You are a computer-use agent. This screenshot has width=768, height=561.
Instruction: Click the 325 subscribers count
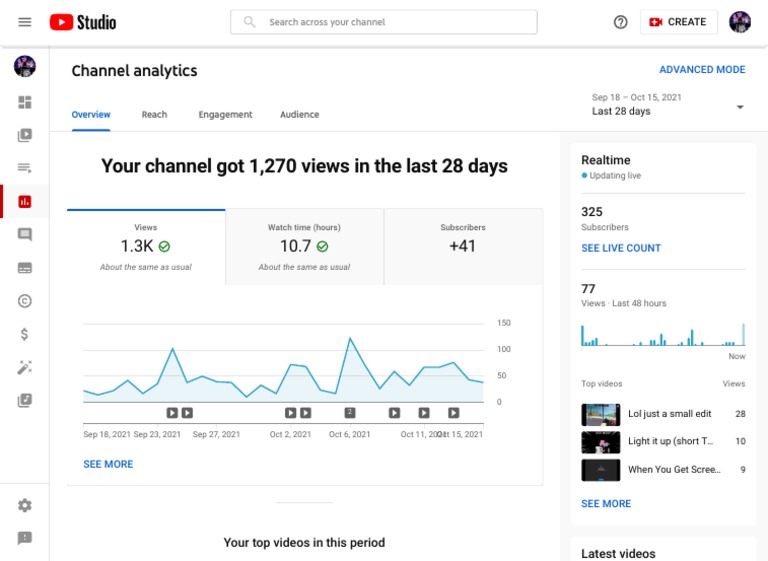(592, 212)
